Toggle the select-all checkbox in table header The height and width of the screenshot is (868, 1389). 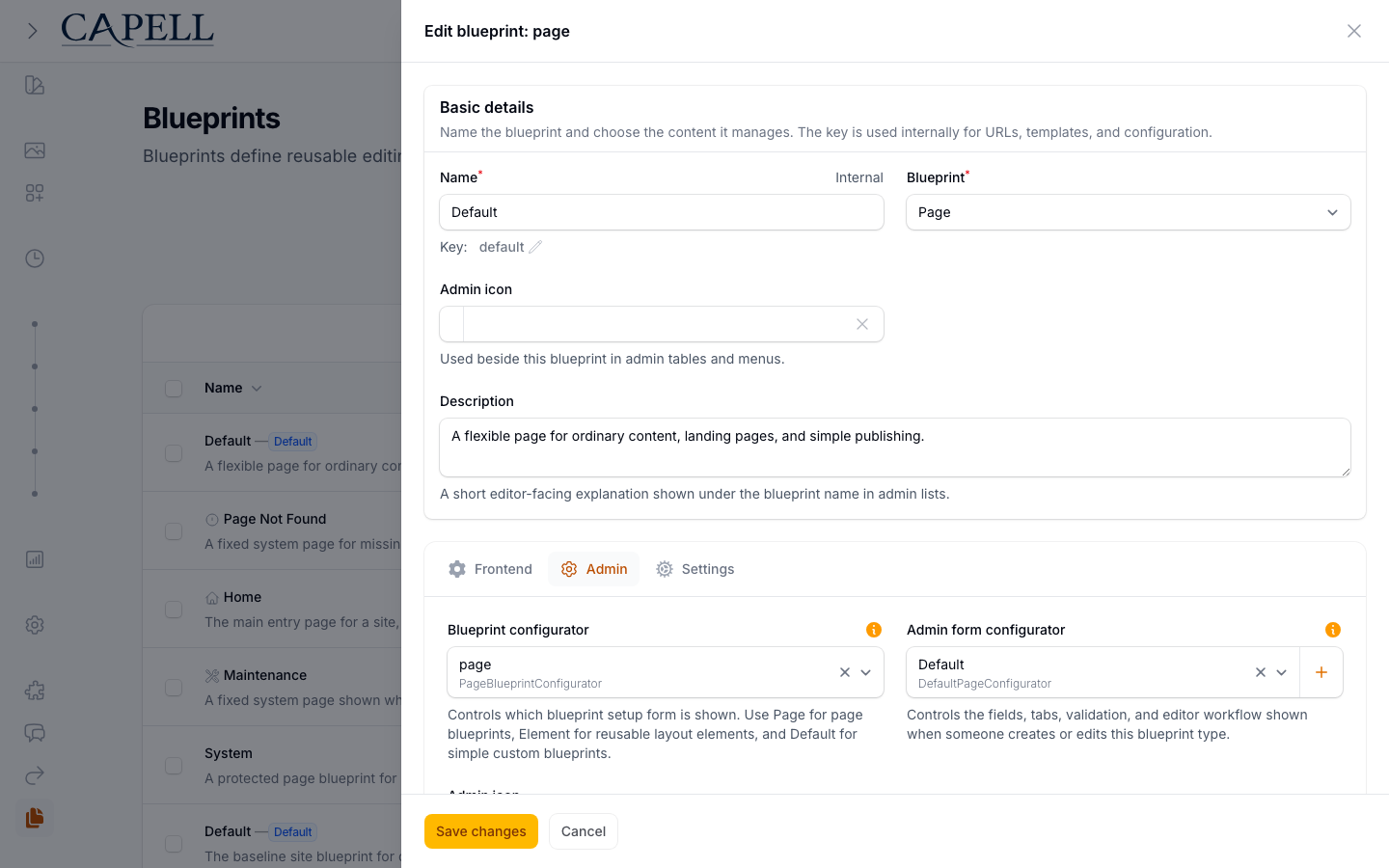[174, 389]
